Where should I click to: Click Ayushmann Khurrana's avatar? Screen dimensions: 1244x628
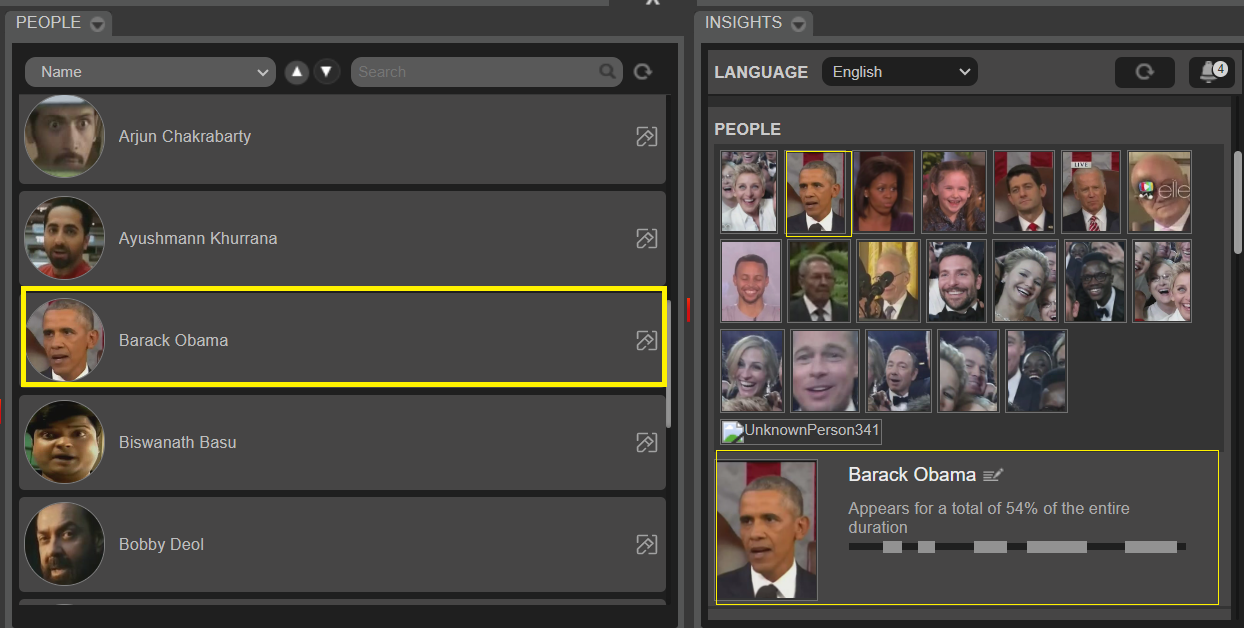pyautogui.click(x=64, y=239)
